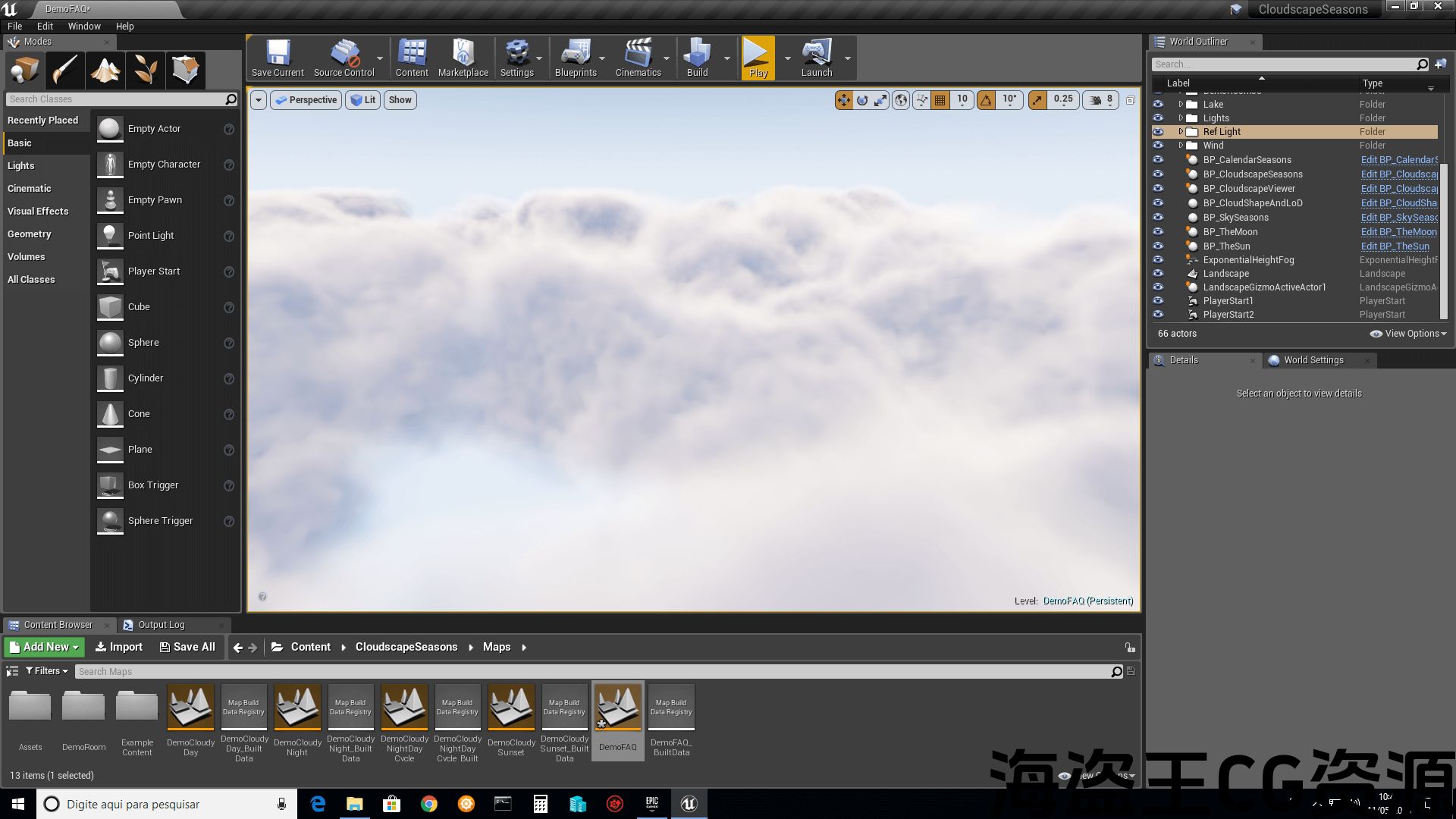
Task: Select the DemoCloudySunset map thumbnail
Action: click(x=511, y=708)
